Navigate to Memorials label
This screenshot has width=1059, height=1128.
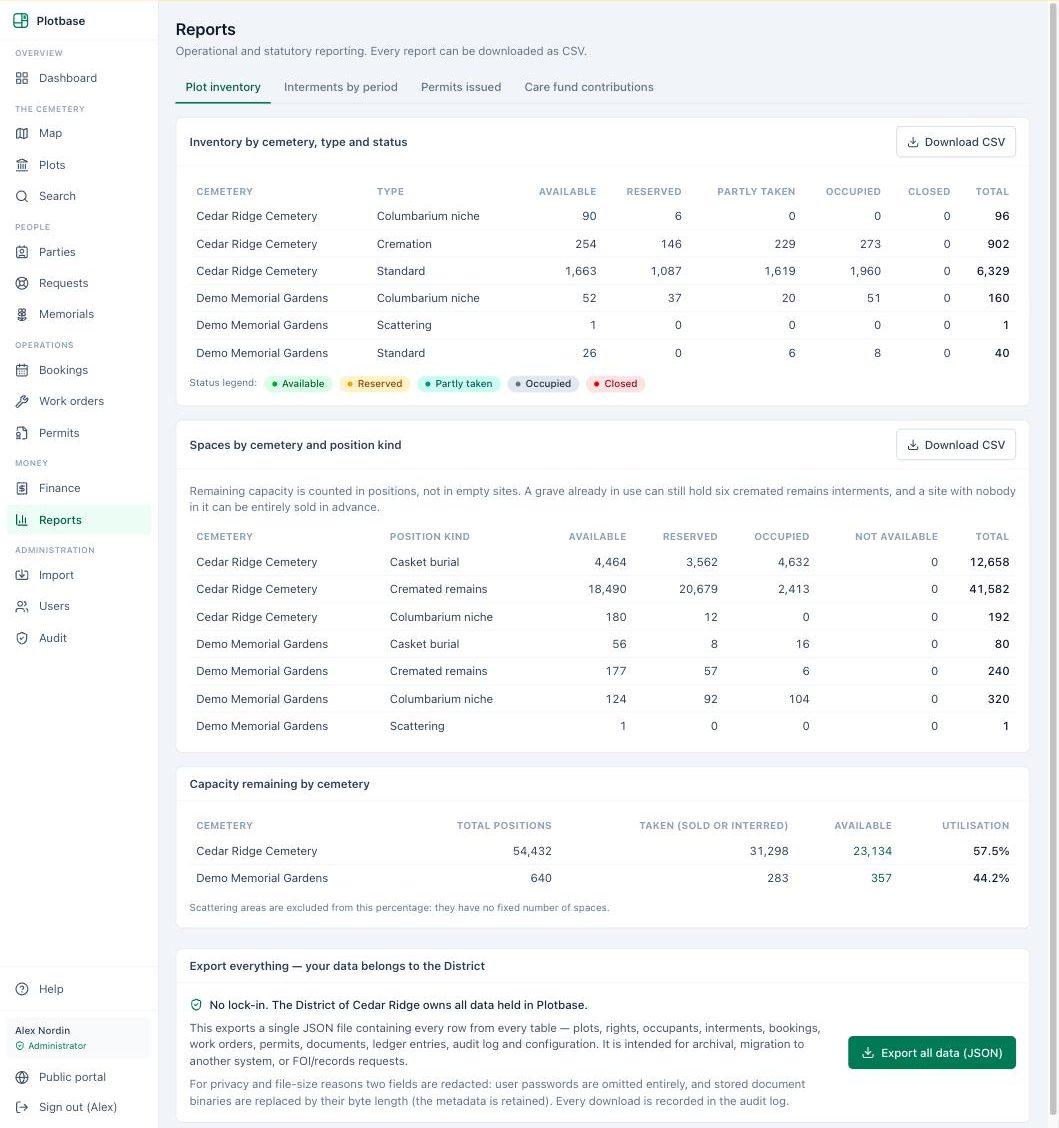66,314
